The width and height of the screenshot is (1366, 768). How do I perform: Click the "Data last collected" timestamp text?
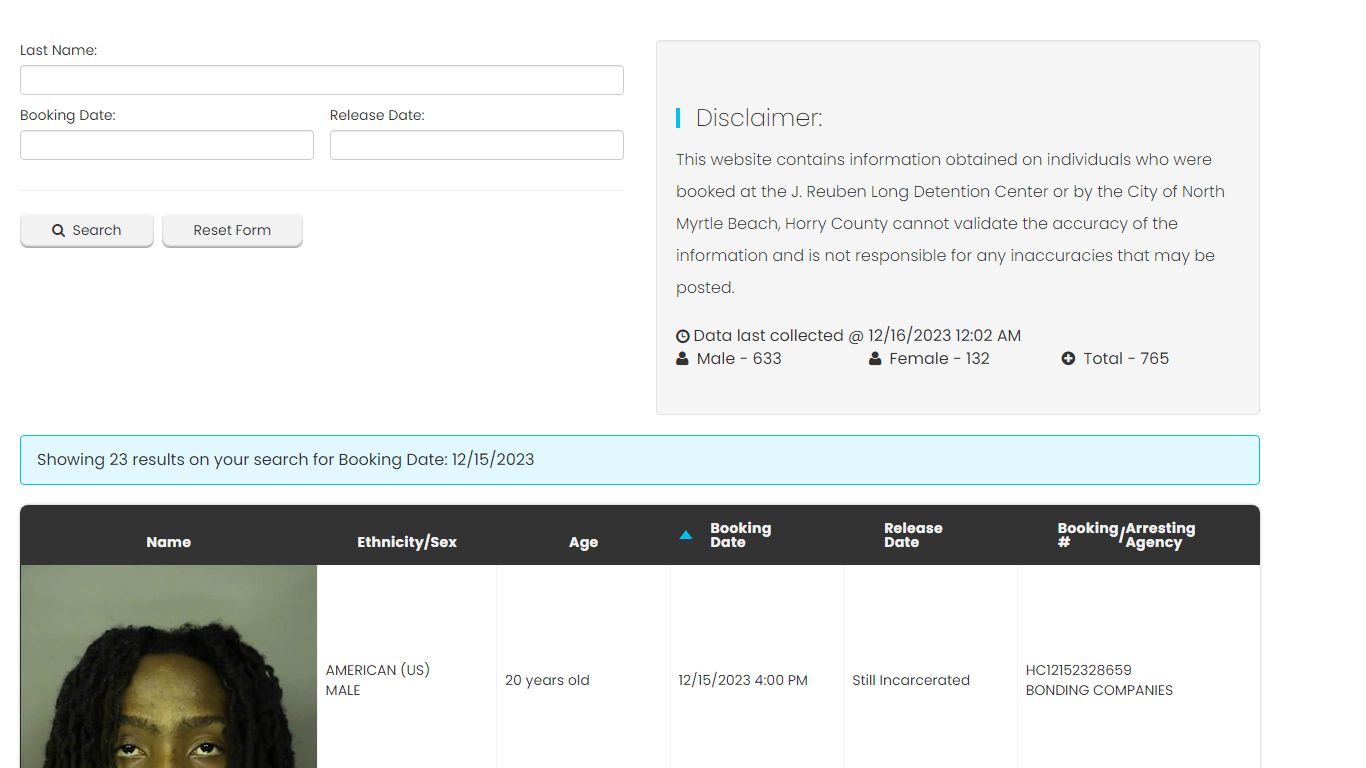pyautogui.click(x=857, y=336)
